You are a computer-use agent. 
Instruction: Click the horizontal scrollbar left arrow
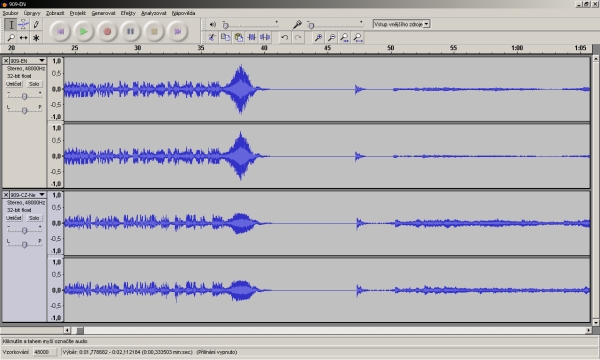67,330
